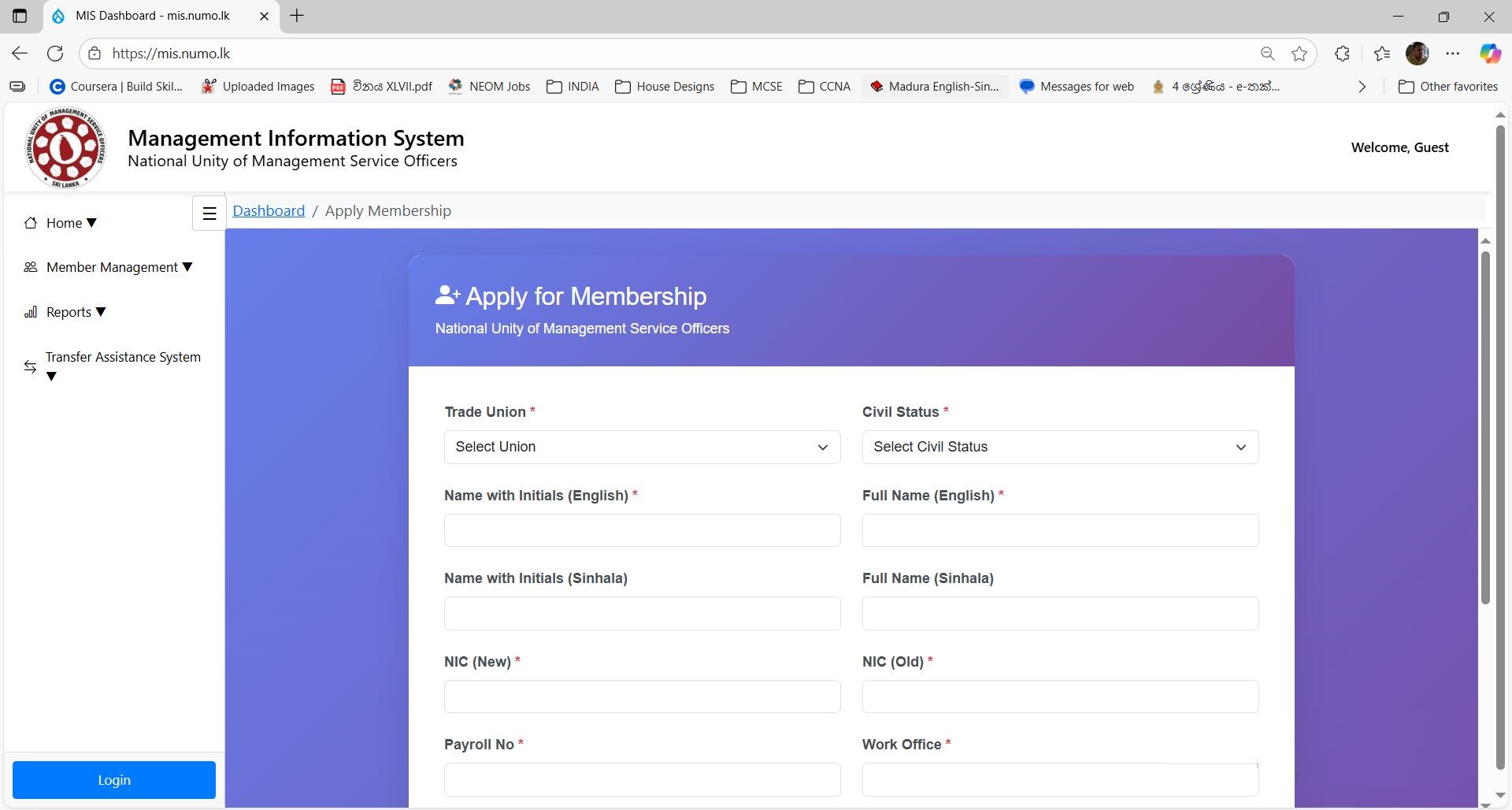The height and width of the screenshot is (810, 1512).
Task: Open the Trade Union select dropdown
Action: pos(642,447)
